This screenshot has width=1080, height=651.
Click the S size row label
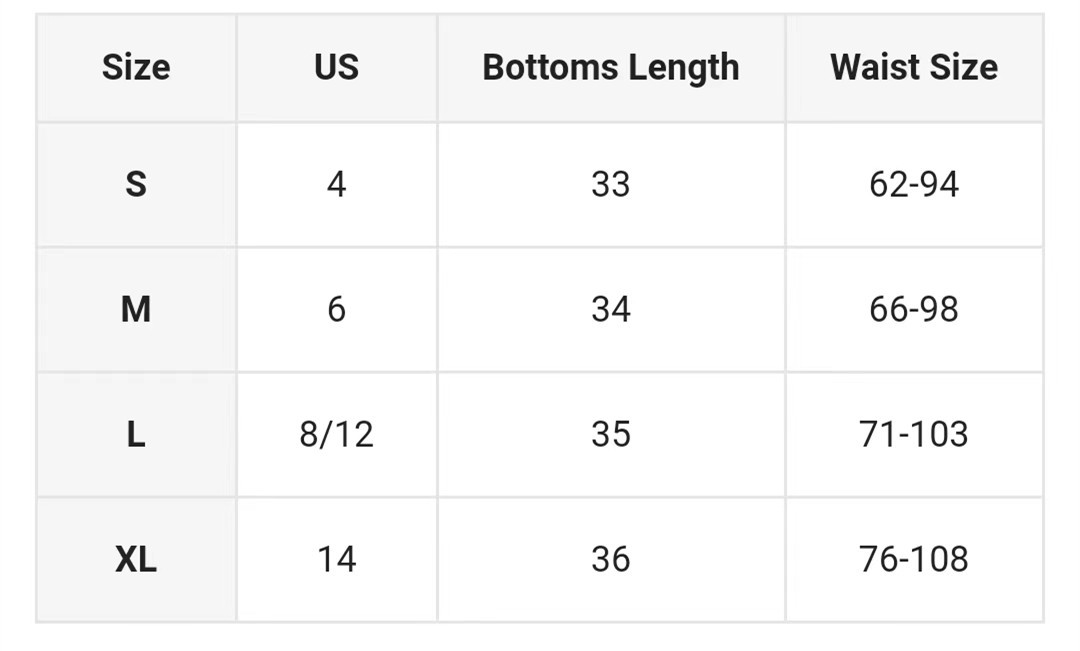point(136,185)
